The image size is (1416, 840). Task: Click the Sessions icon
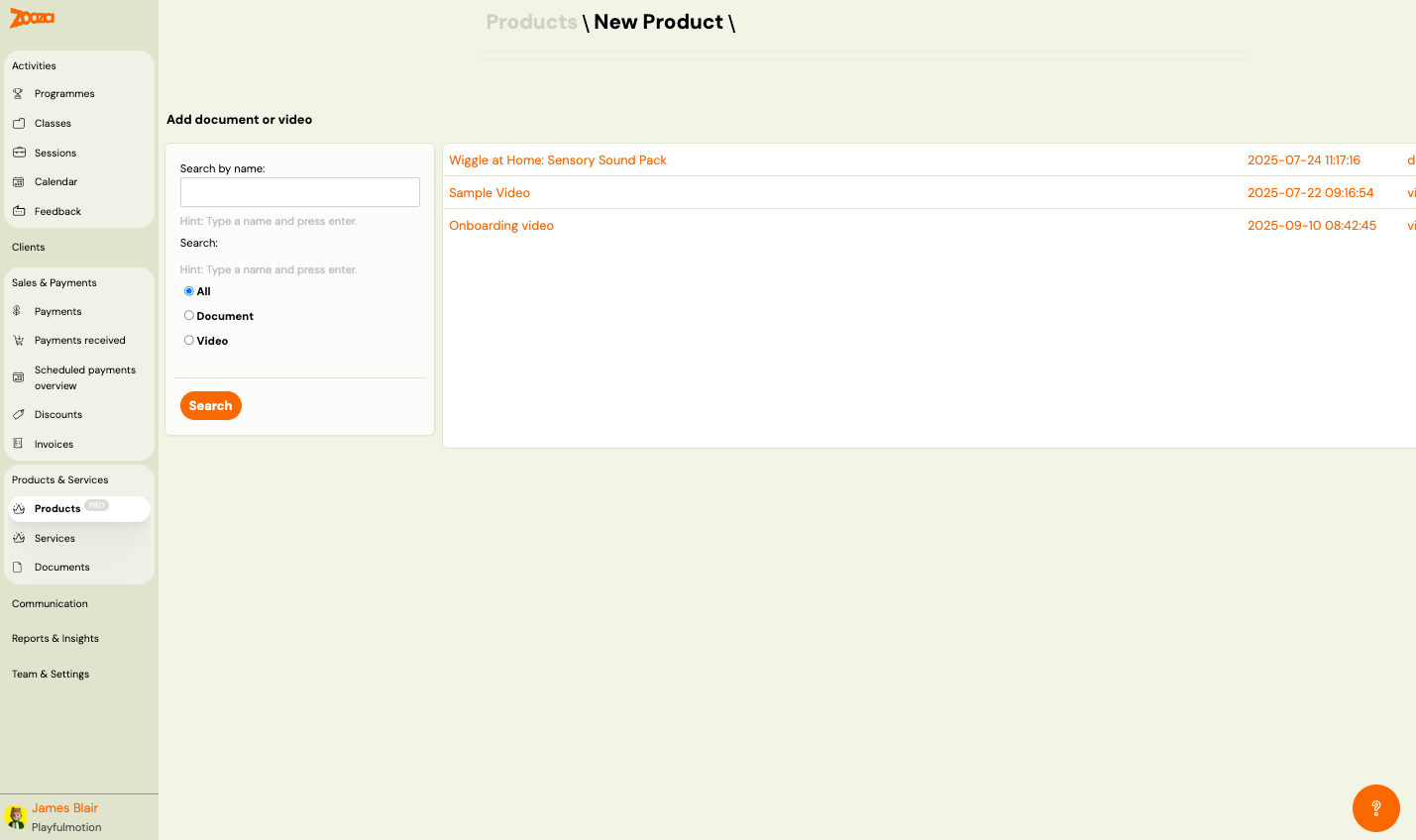(x=18, y=153)
